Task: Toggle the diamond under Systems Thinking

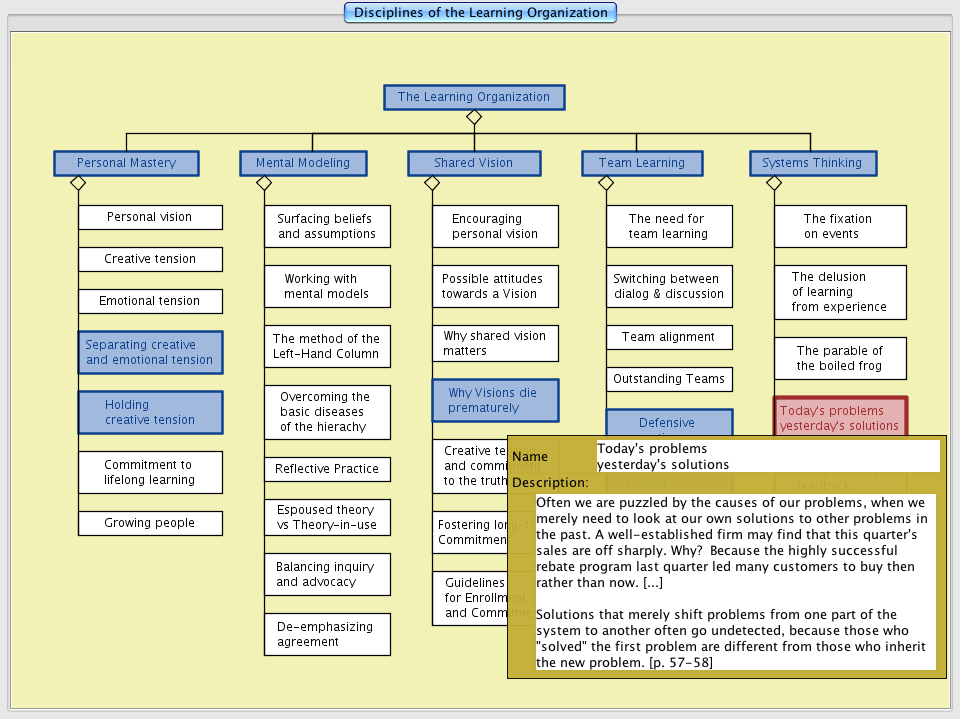Action: click(774, 183)
